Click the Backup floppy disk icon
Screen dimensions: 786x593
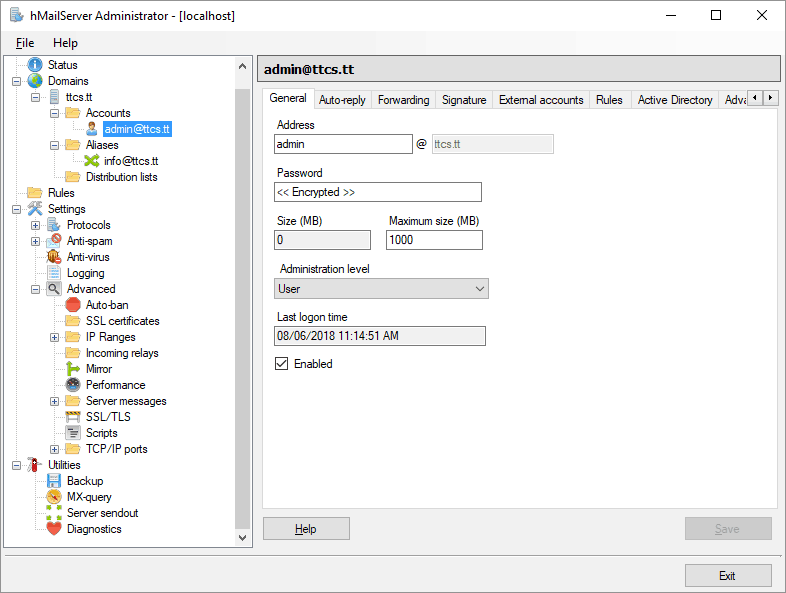[54, 481]
